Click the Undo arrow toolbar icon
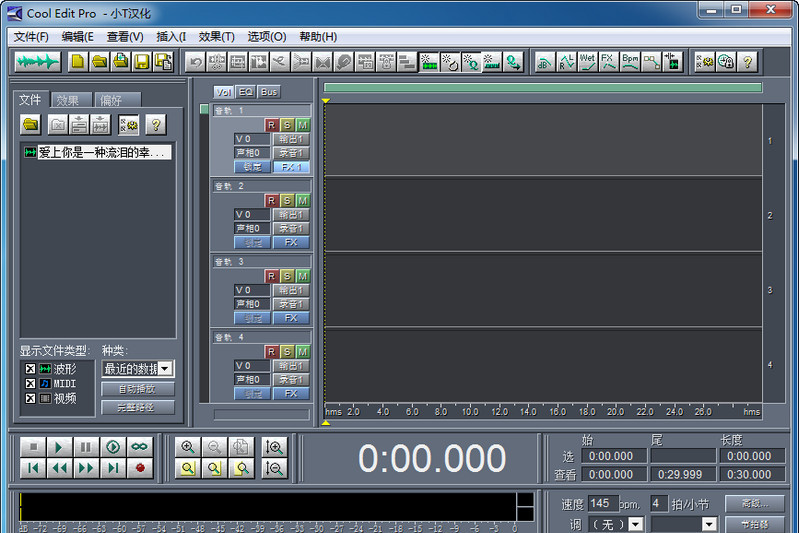 tap(195, 62)
